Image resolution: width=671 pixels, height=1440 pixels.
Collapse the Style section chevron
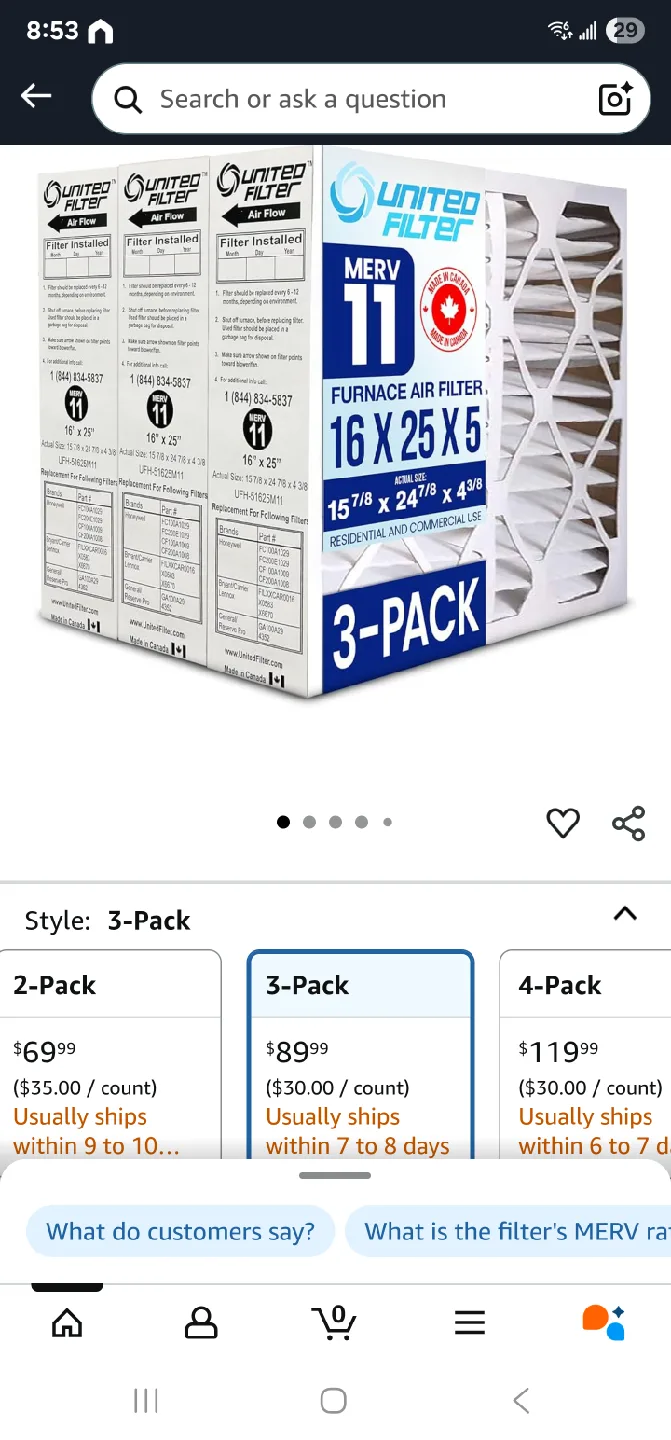[x=625, y=913]
